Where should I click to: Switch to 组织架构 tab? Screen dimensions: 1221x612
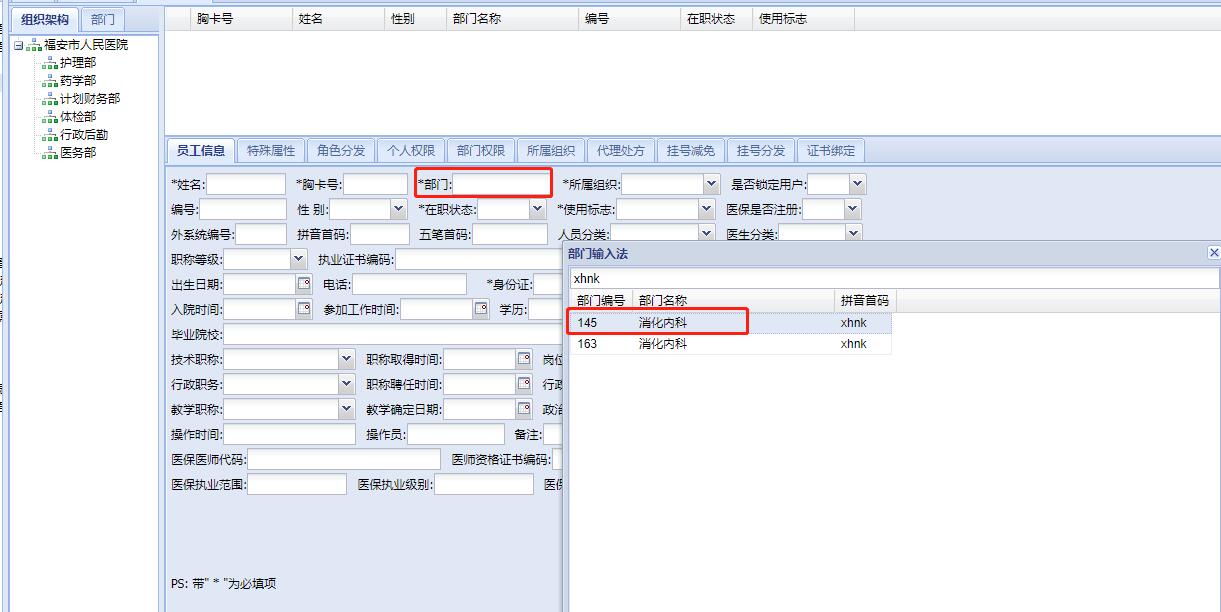pyautogui.click(x=45, y=19)
